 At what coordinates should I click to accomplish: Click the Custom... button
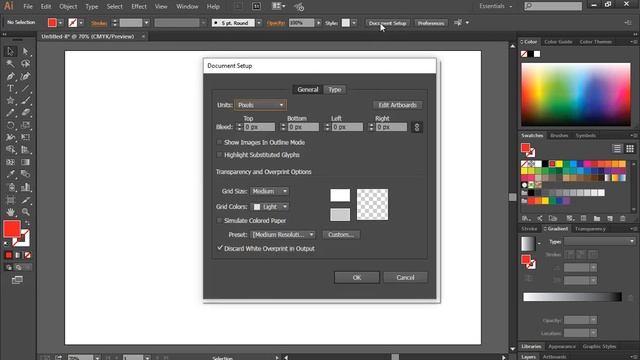(341, 235)
